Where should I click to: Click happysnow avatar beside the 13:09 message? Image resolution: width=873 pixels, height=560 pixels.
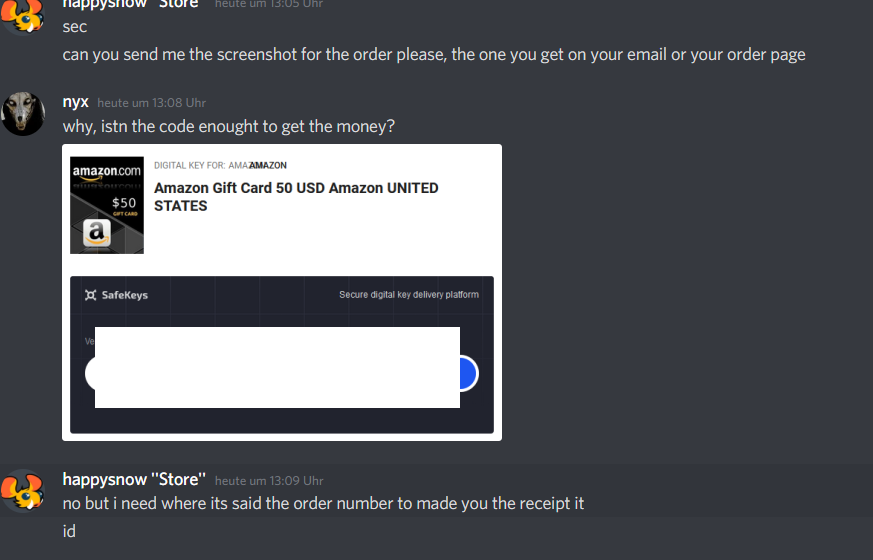(23, 491)
